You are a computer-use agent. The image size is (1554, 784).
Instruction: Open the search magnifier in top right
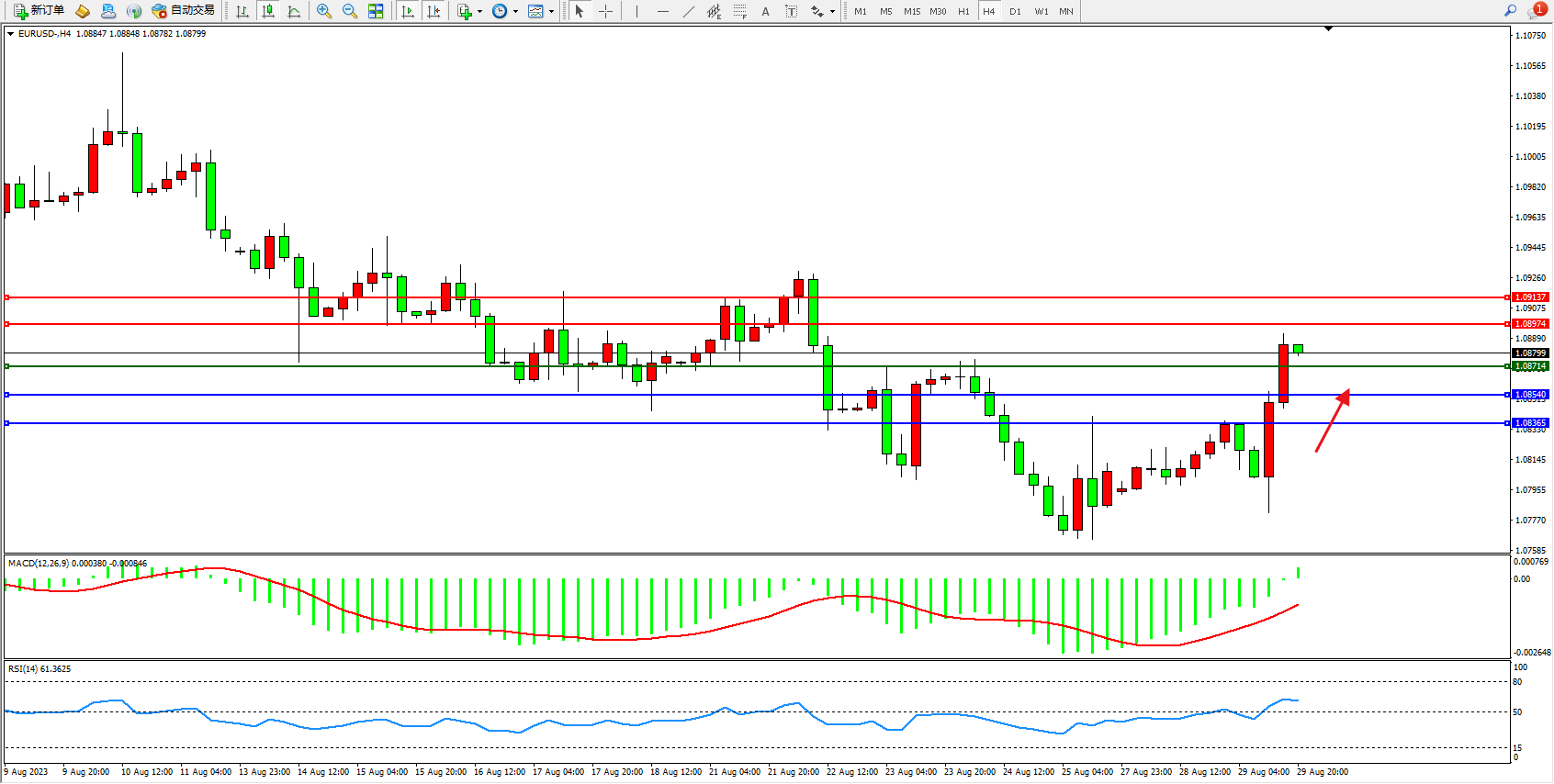coord(1510,11)
